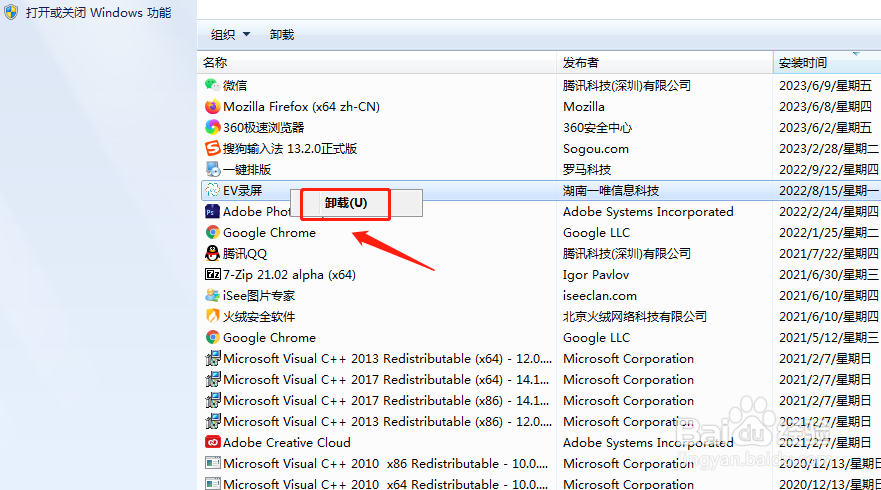Click the Adobe Creative Cloud icon
Image resolution: width=881 pixels, height=490 pixels.
212,442
